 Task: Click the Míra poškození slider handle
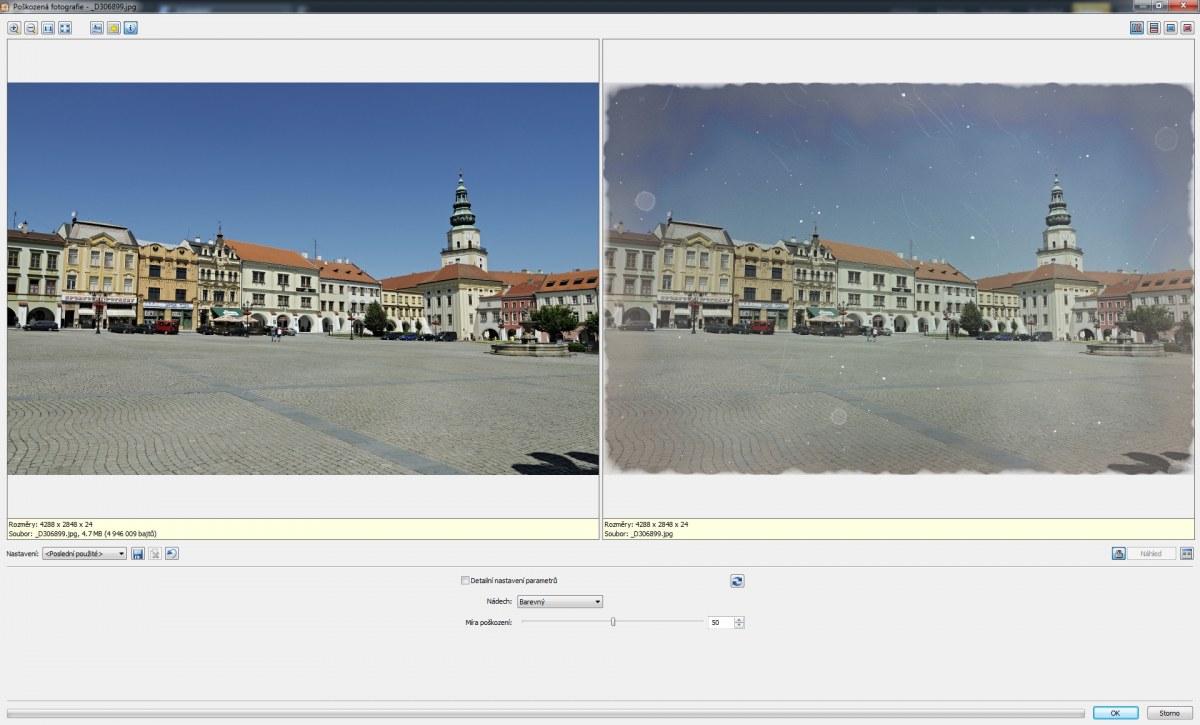(x=613, y=622)
